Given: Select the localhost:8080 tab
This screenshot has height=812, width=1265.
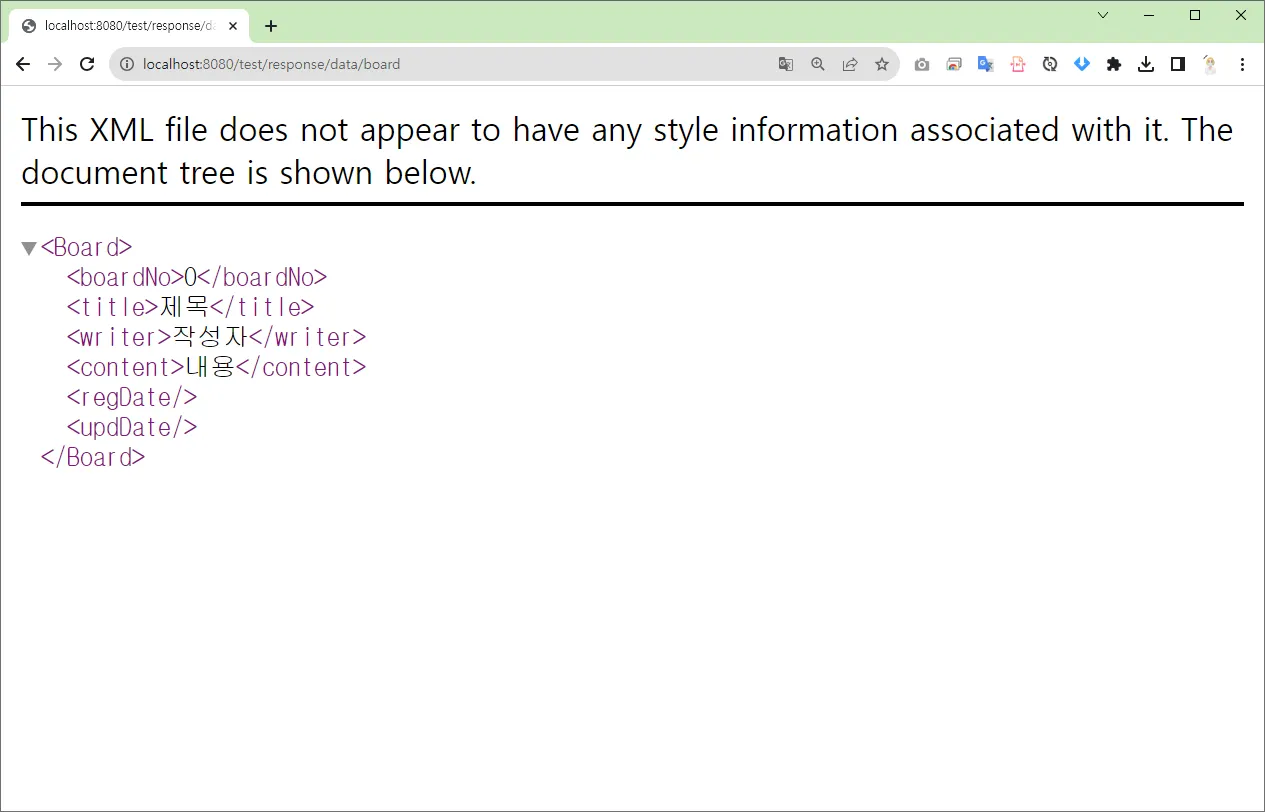Looking at the screenshot, I should point(128,26).
